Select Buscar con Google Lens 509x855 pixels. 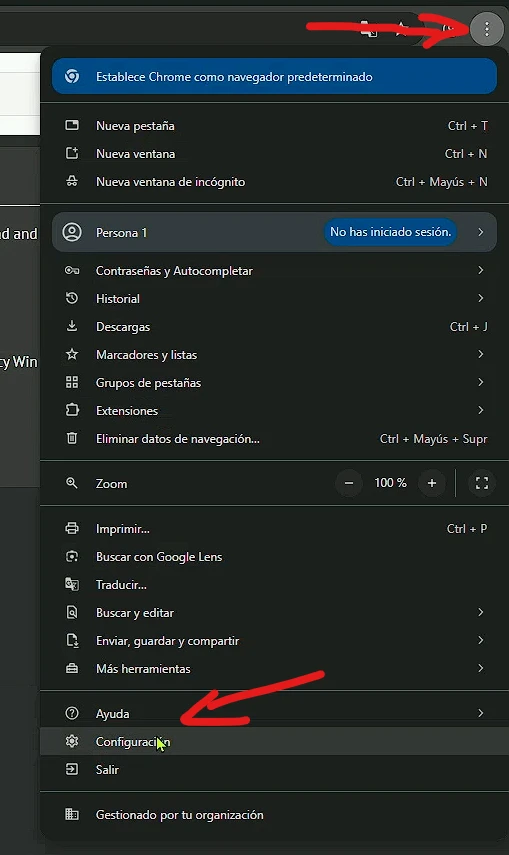(x=274, y=557)
